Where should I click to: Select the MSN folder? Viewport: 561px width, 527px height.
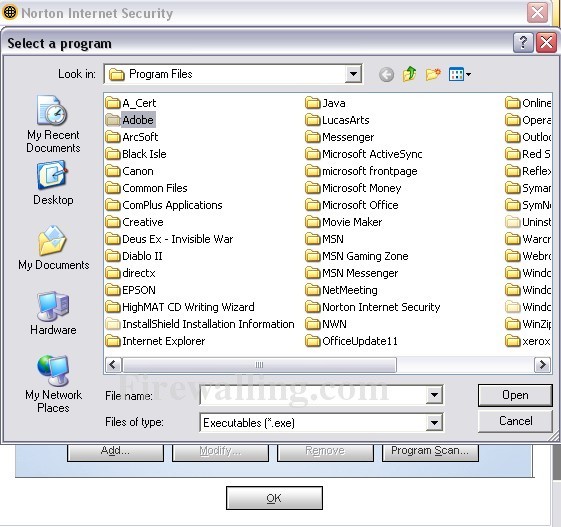pos(325,239)
